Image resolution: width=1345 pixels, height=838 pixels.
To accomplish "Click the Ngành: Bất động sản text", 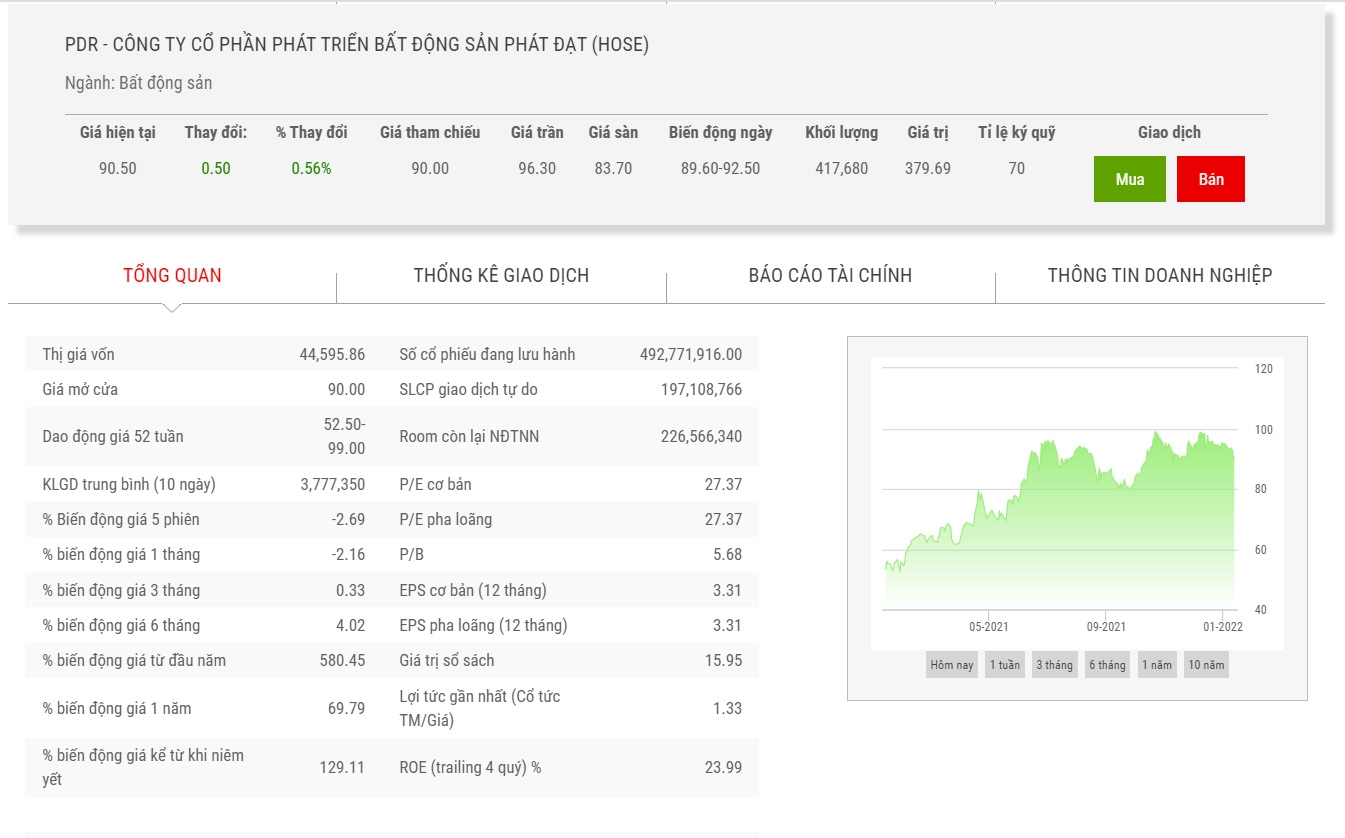I will point(139,84).
